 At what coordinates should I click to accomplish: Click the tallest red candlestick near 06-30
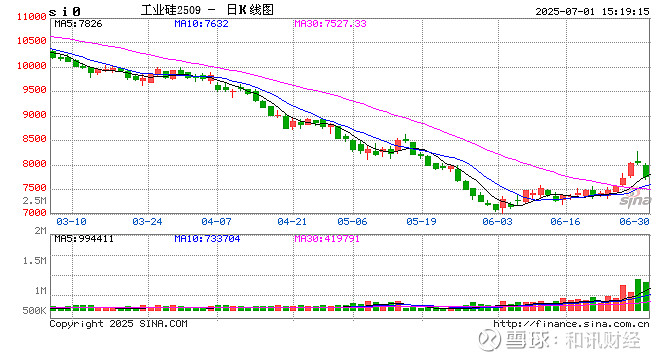(631, 170)
